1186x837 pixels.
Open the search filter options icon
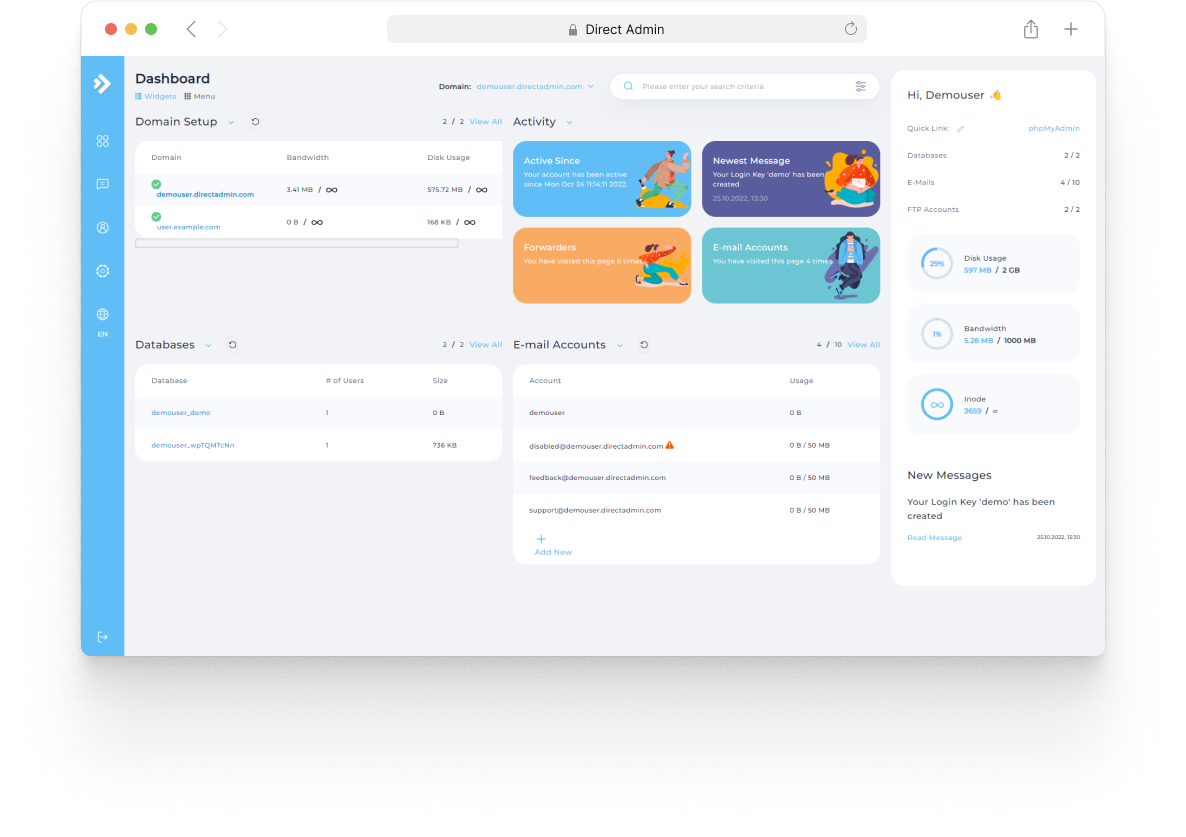[861, 86]
